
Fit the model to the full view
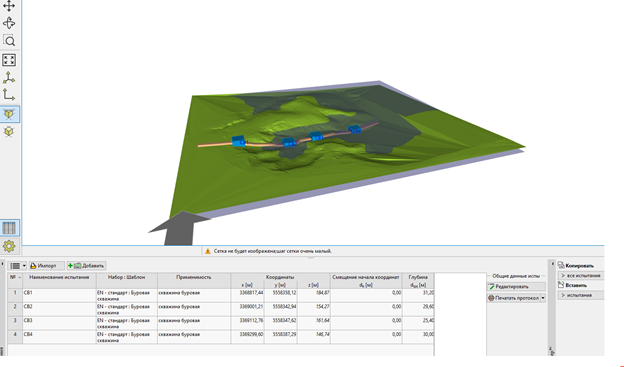[x=9, y=60]
